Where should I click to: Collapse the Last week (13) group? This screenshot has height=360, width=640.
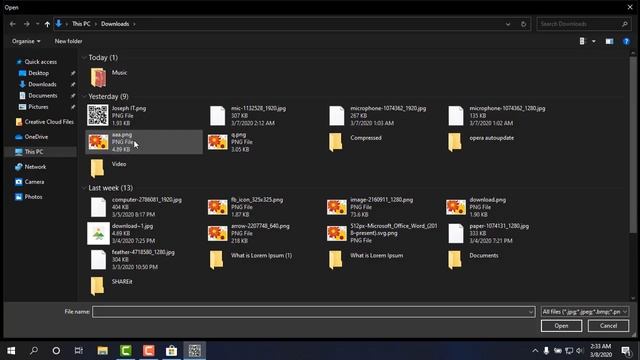(84, 188)
